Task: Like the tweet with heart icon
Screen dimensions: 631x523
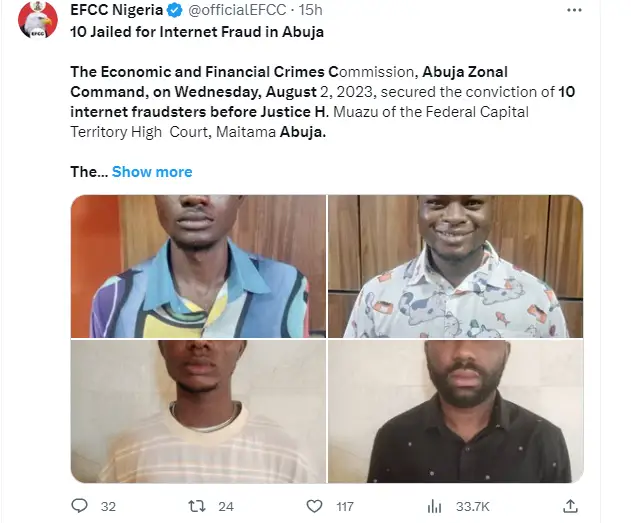Action: click(314, 506)
